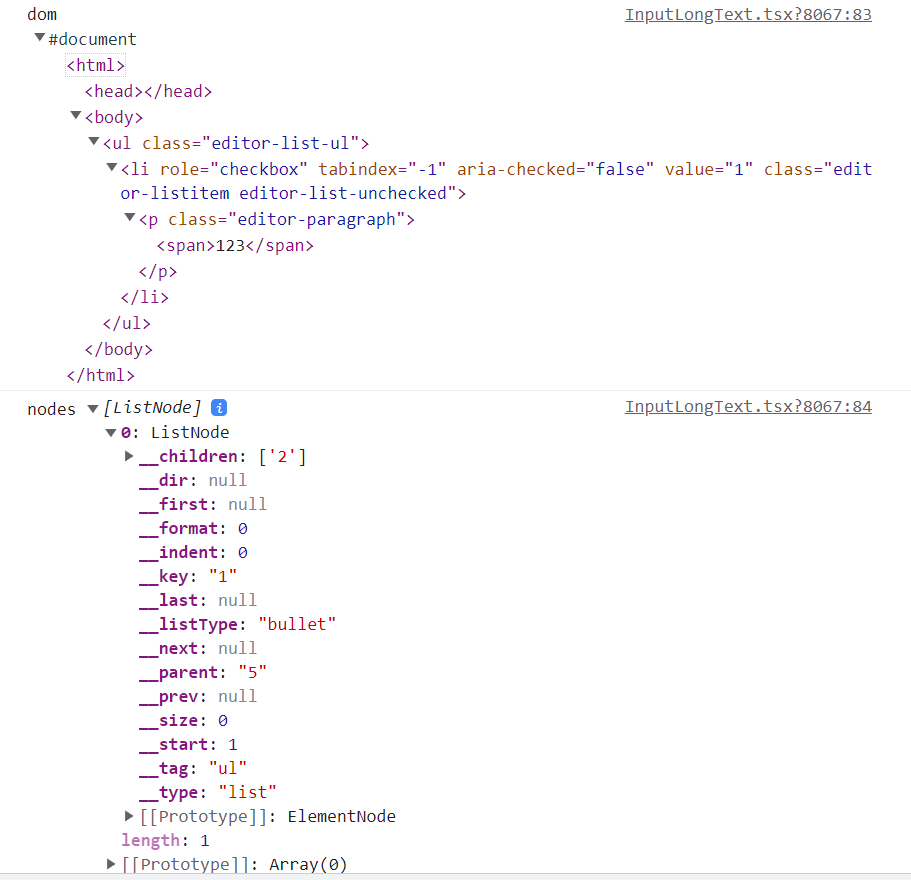Collapse the nodes [ListNode] array

point(92,407)
